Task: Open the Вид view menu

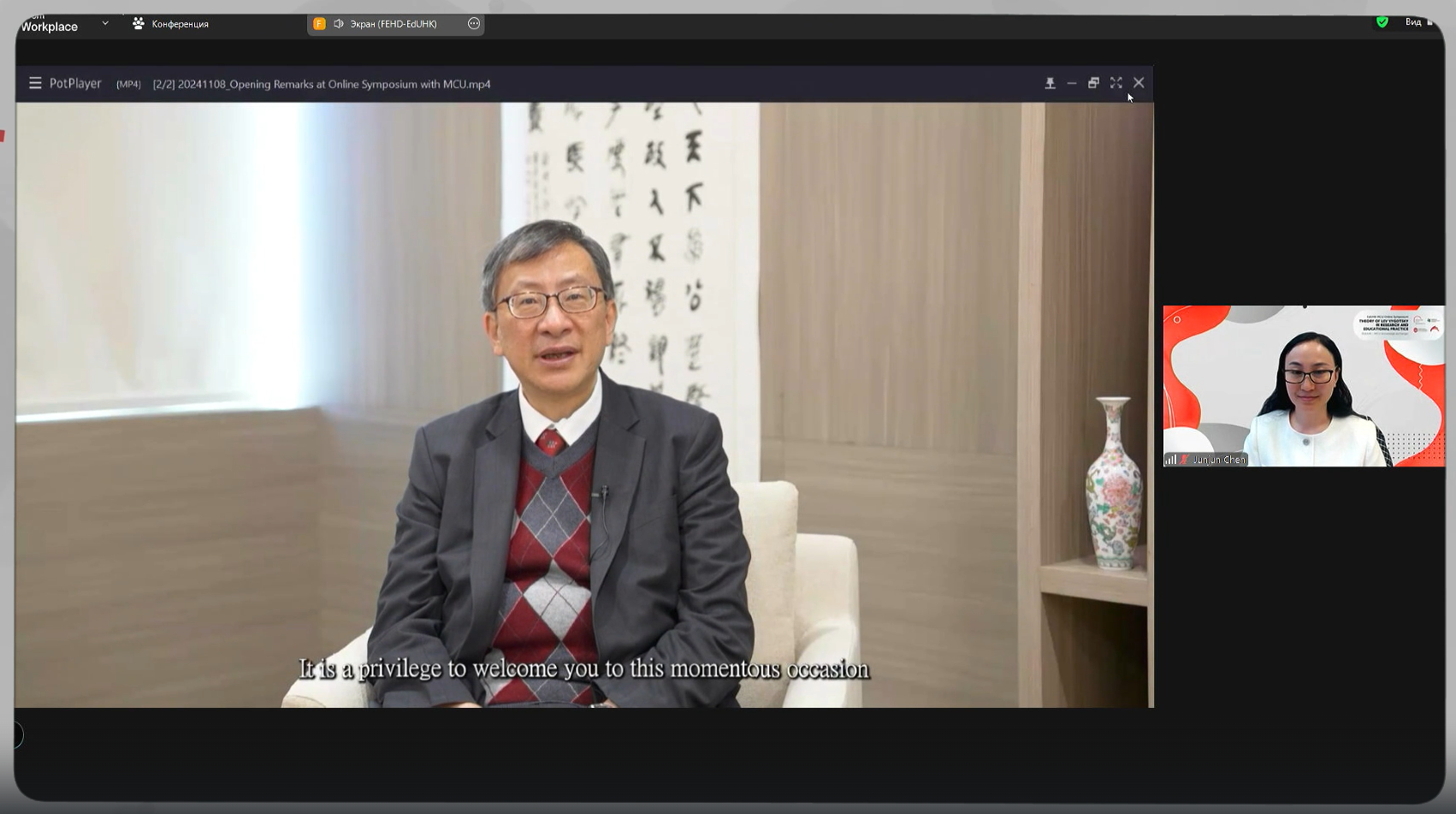Action: [1413, 22]
